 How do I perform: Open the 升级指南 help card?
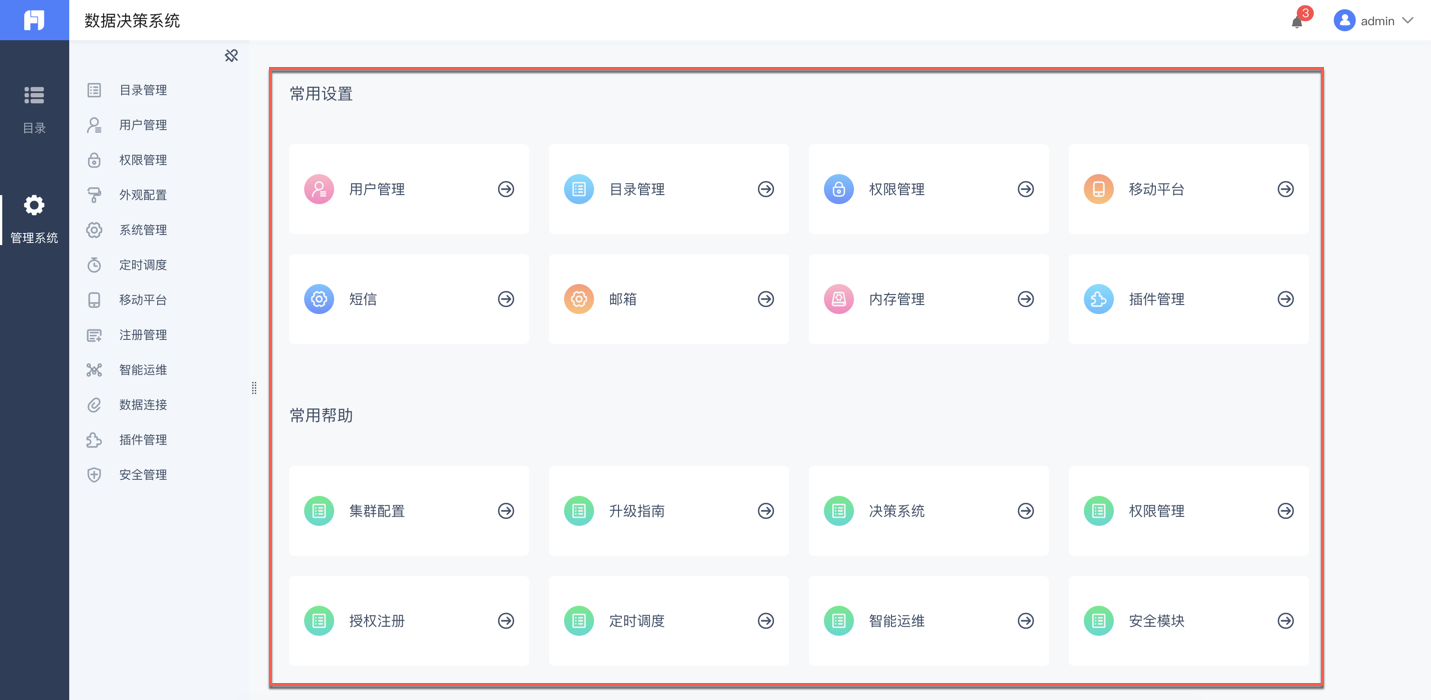click(668, 511)
